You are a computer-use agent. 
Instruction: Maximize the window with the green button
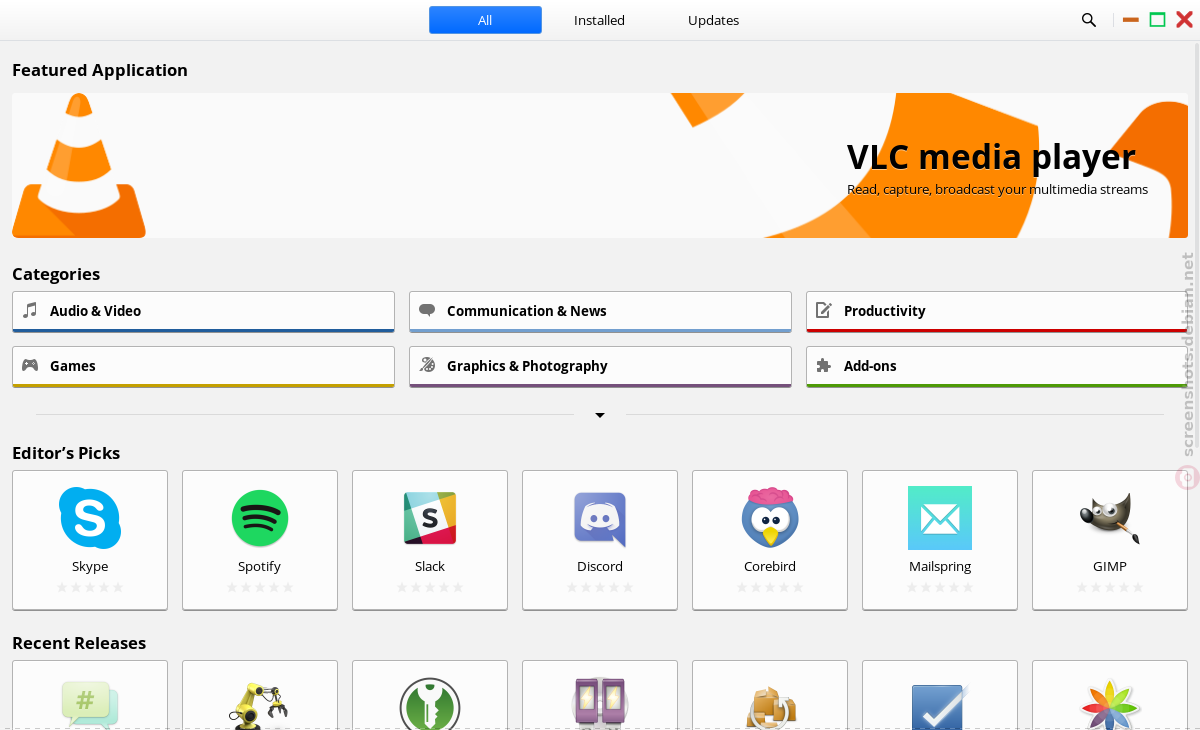(1158, 20)
